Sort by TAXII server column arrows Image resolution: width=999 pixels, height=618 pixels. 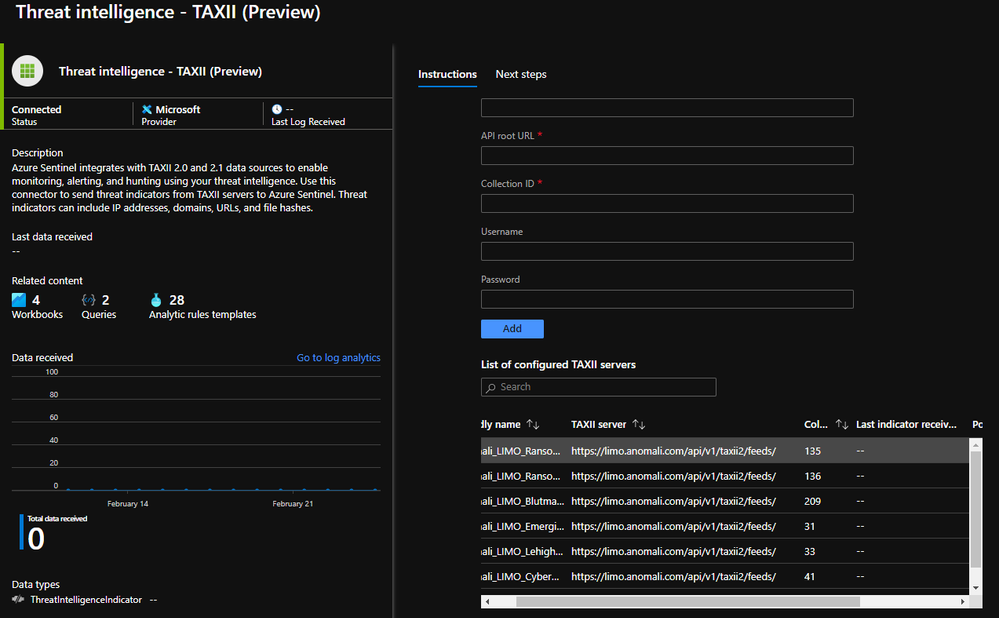pos(639,424)
